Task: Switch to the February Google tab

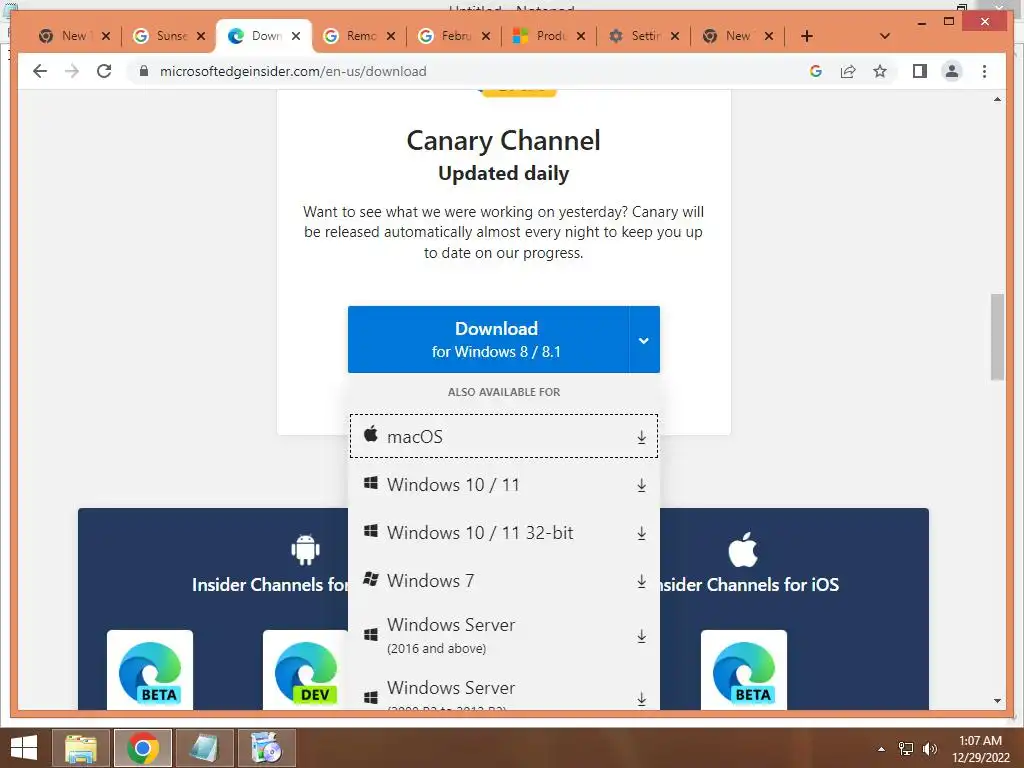Action: 453,36
